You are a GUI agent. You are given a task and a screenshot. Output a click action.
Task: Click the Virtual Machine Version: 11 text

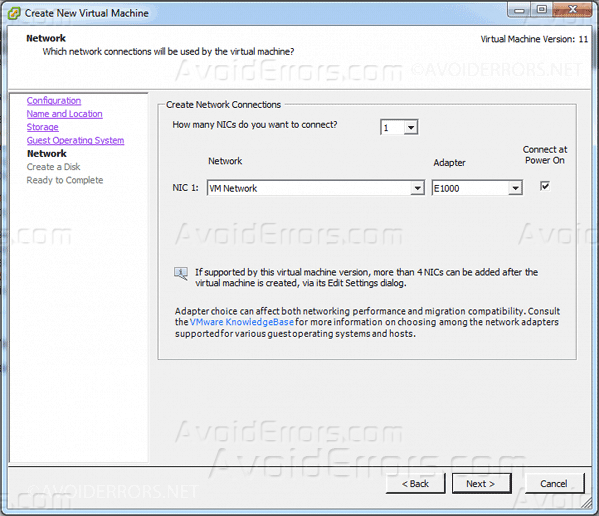click(534, 39)
